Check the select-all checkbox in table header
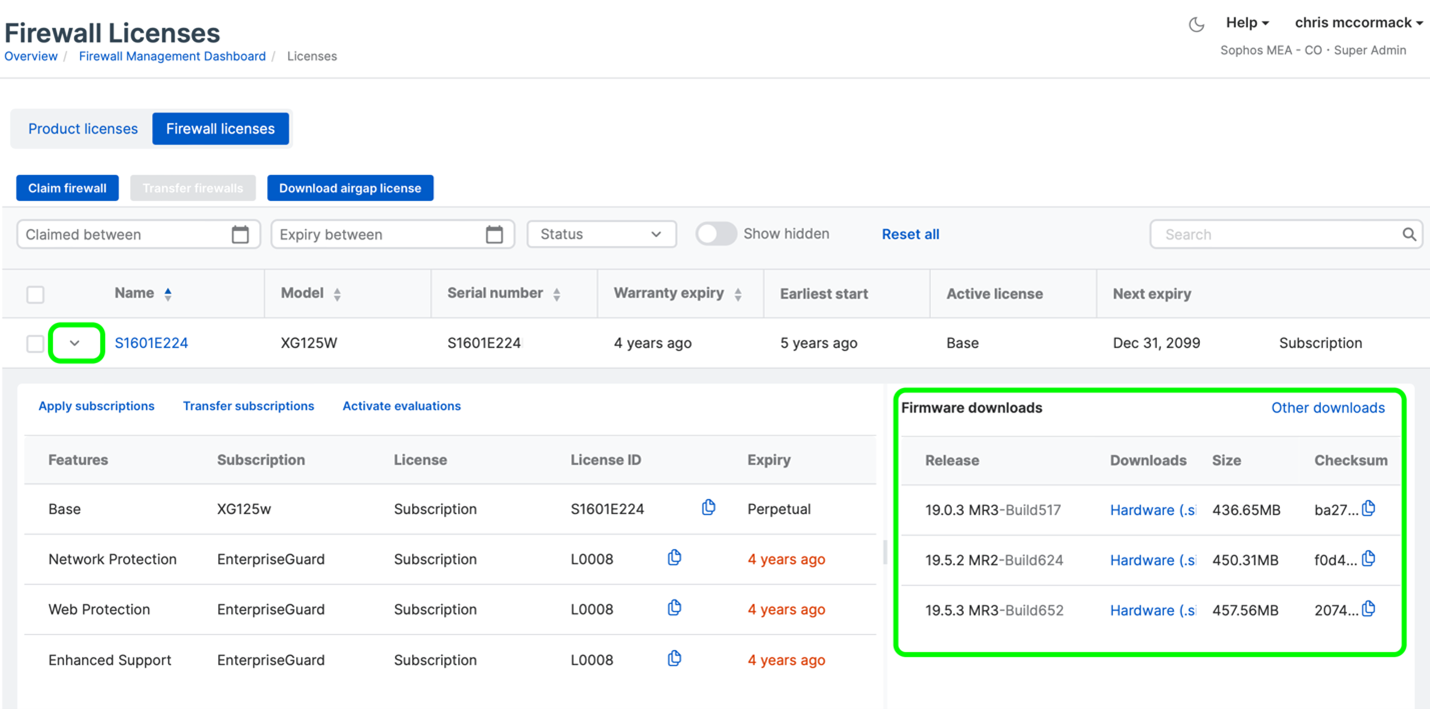This screenshot has width=1430, height=709. tap(35, 294)
